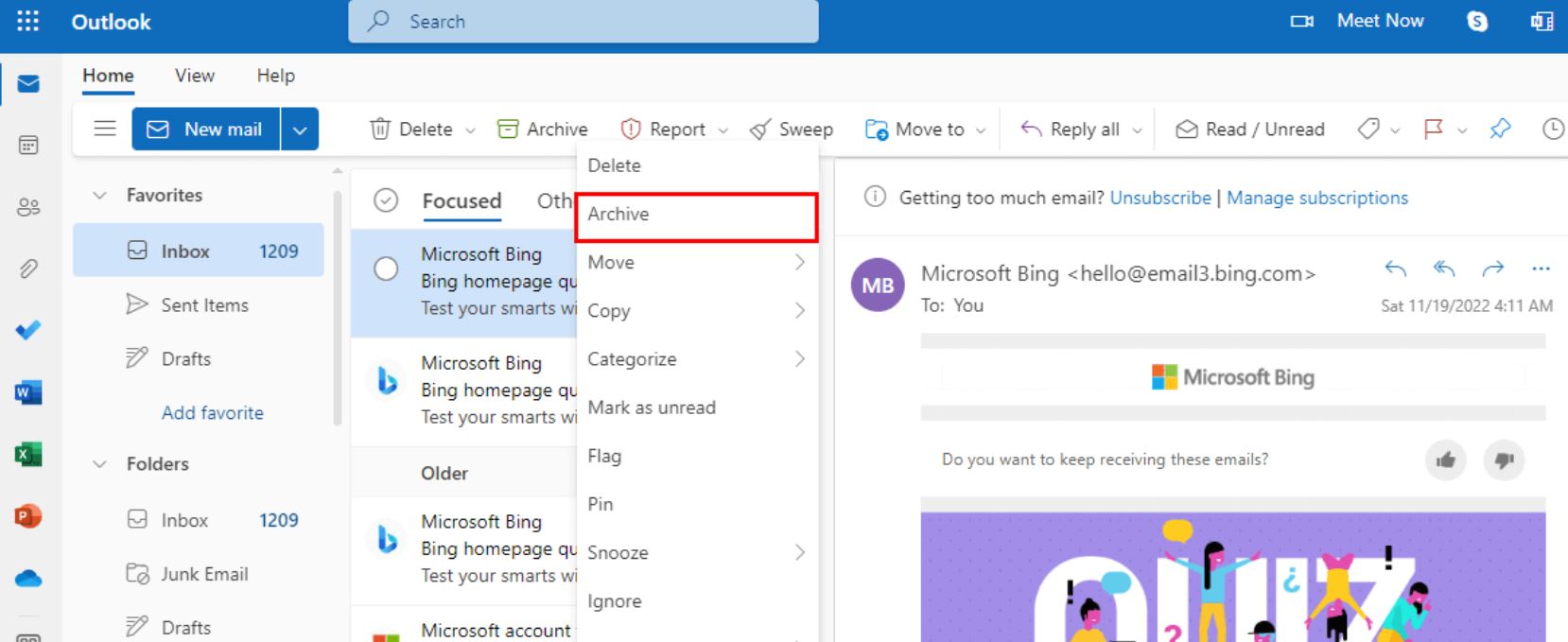Open OneDrive cloud icon
Screen dimensions: 1568x642
point(28,578)
